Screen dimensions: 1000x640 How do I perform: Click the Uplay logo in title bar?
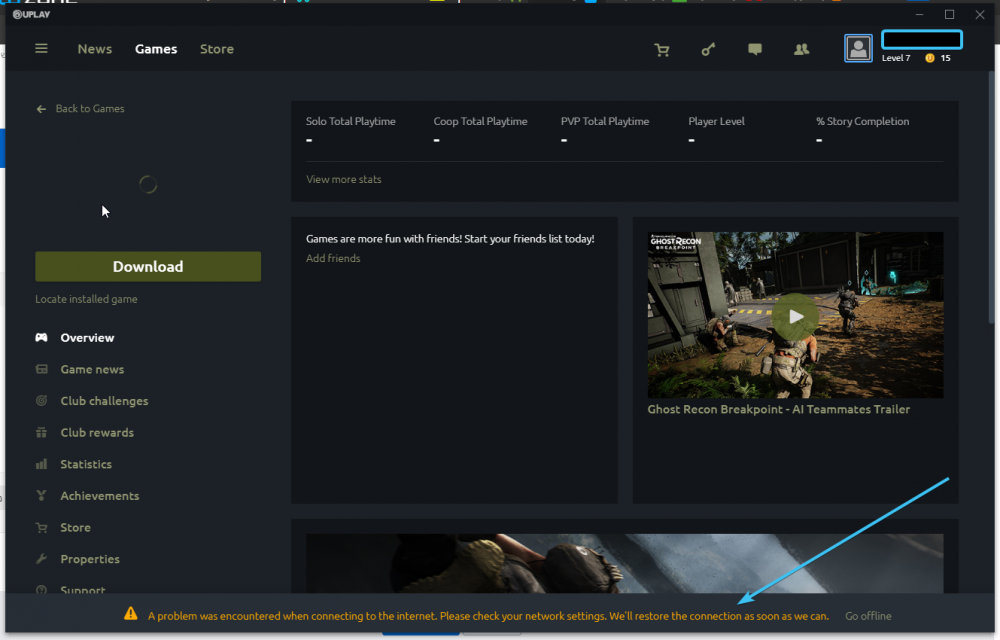(x=31, y=14)
